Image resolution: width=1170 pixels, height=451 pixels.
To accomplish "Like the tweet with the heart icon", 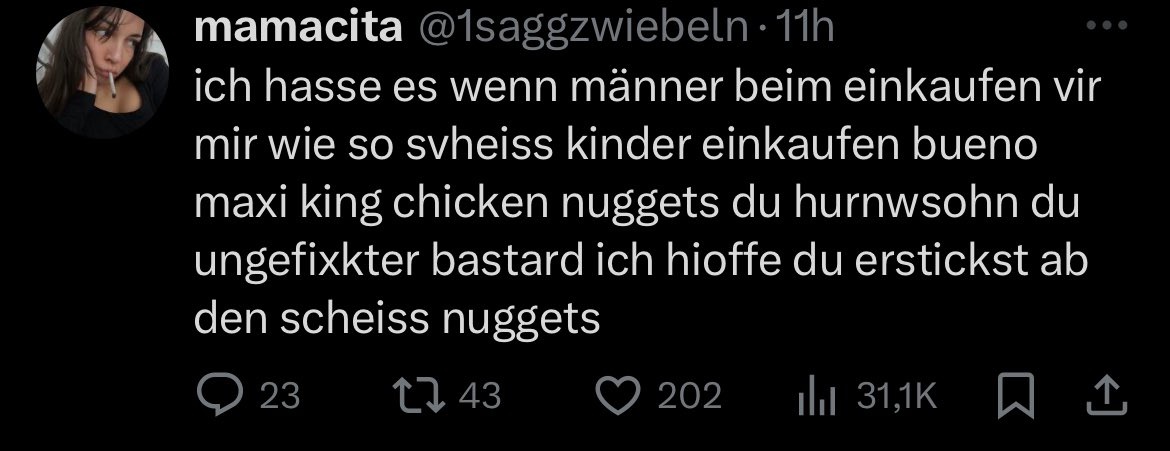I will (x=619, y=397).
